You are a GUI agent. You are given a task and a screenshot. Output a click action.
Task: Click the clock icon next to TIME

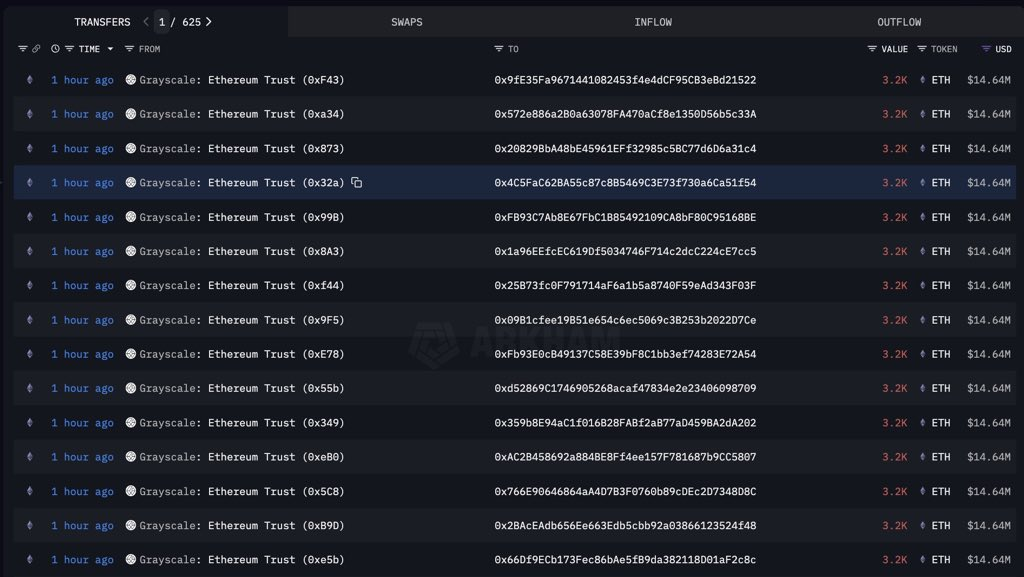coord(55,48)
